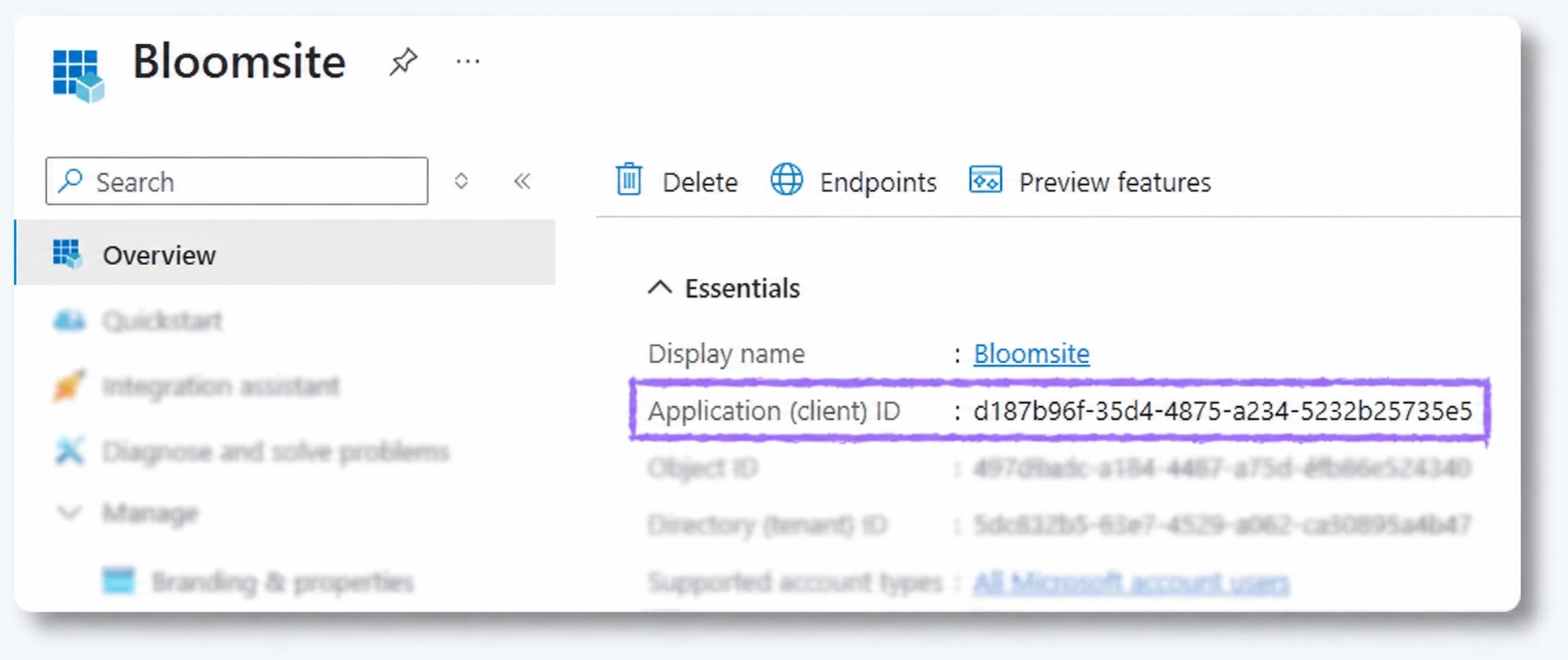
Task: Toggle the expand/collapse sort arrows
Action: click(x=462, y=181)
